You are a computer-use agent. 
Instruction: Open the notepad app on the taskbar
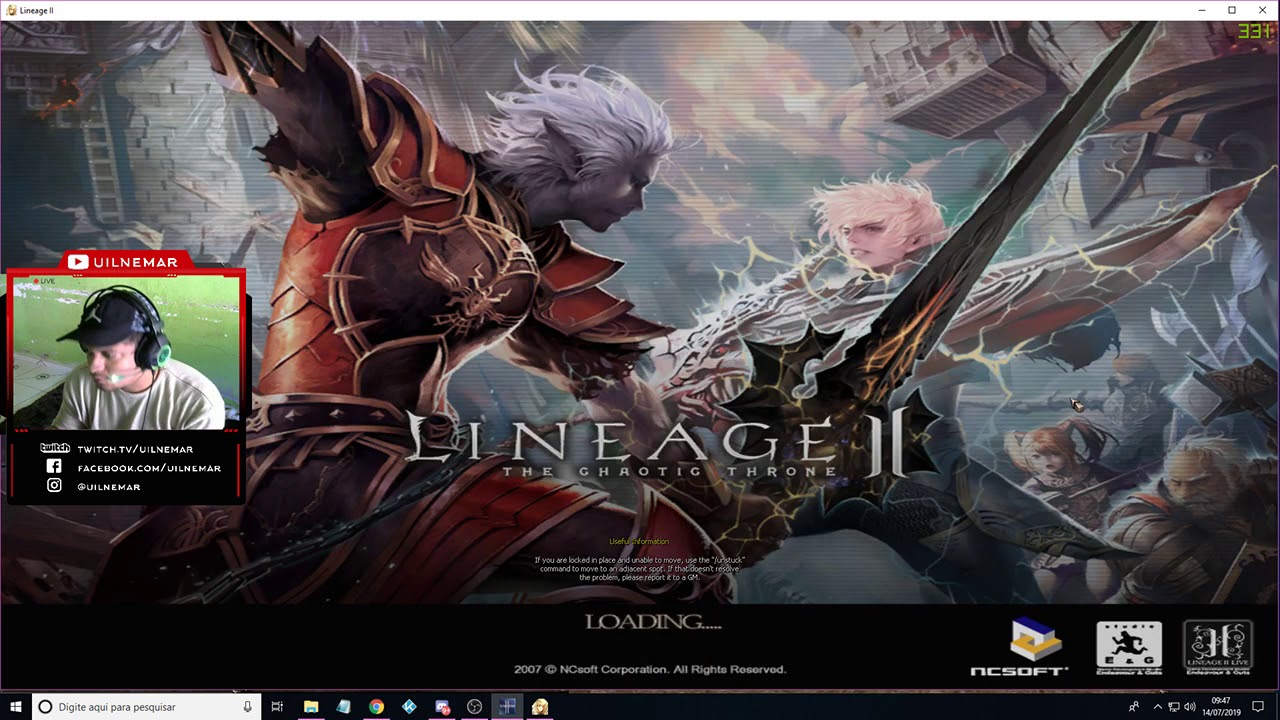coord(344,706)
